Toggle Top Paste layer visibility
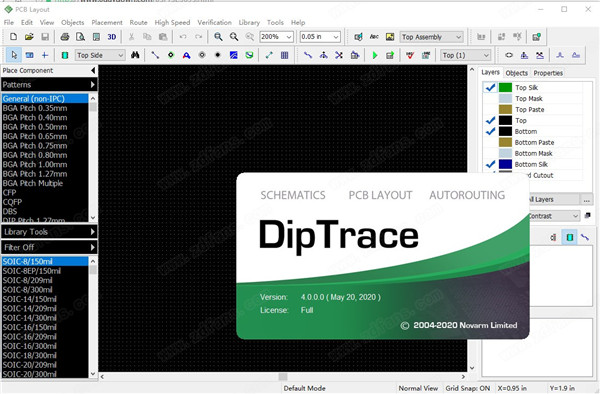Screen dimensions: 600x394 click(x=490, y=109)
